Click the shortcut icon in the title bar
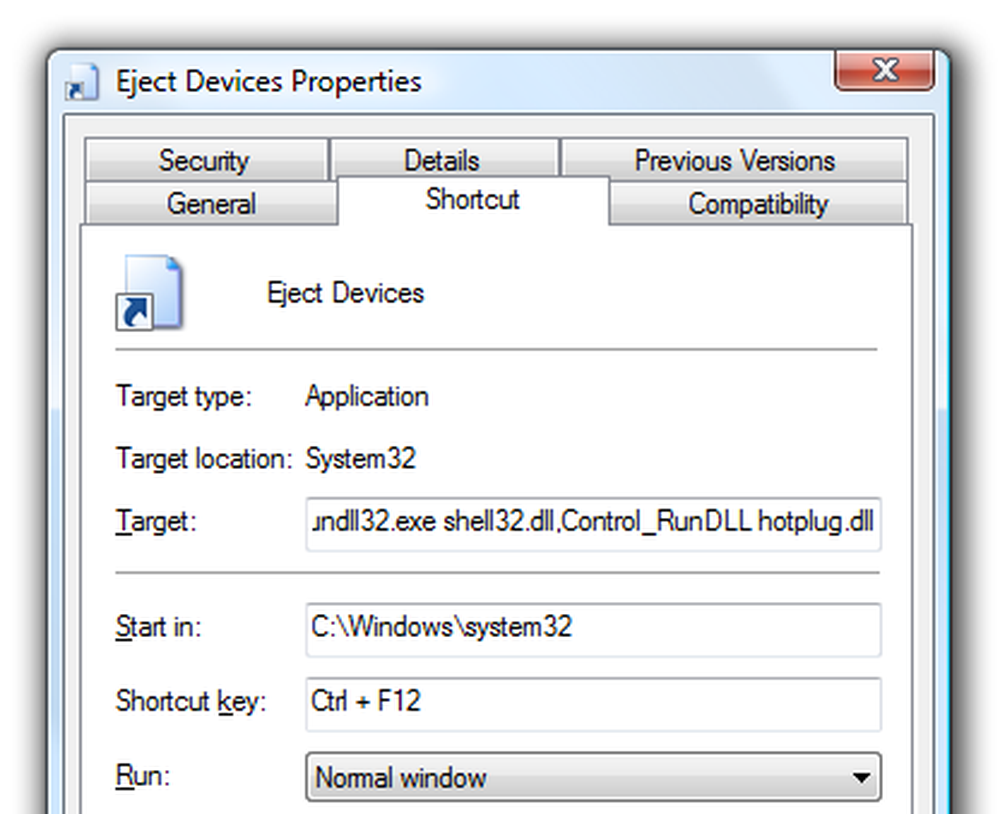The height and width of the screenshot is (814, 1000). click(82, 83)
